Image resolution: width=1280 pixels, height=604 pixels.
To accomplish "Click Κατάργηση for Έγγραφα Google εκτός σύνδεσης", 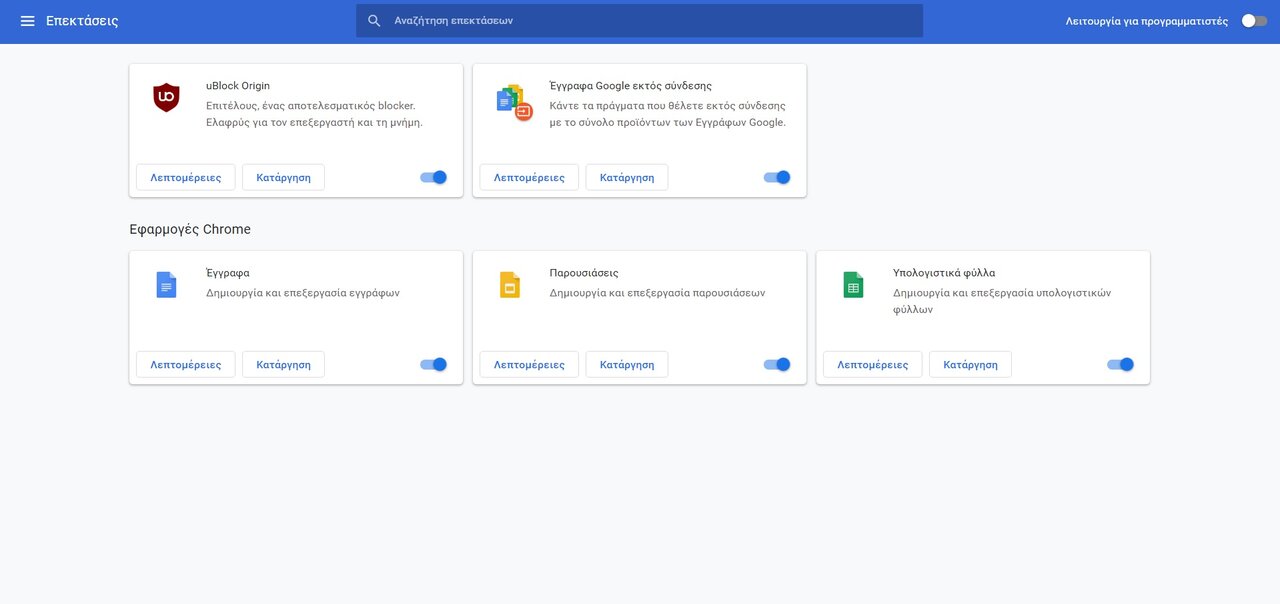I will pos(627,177).
